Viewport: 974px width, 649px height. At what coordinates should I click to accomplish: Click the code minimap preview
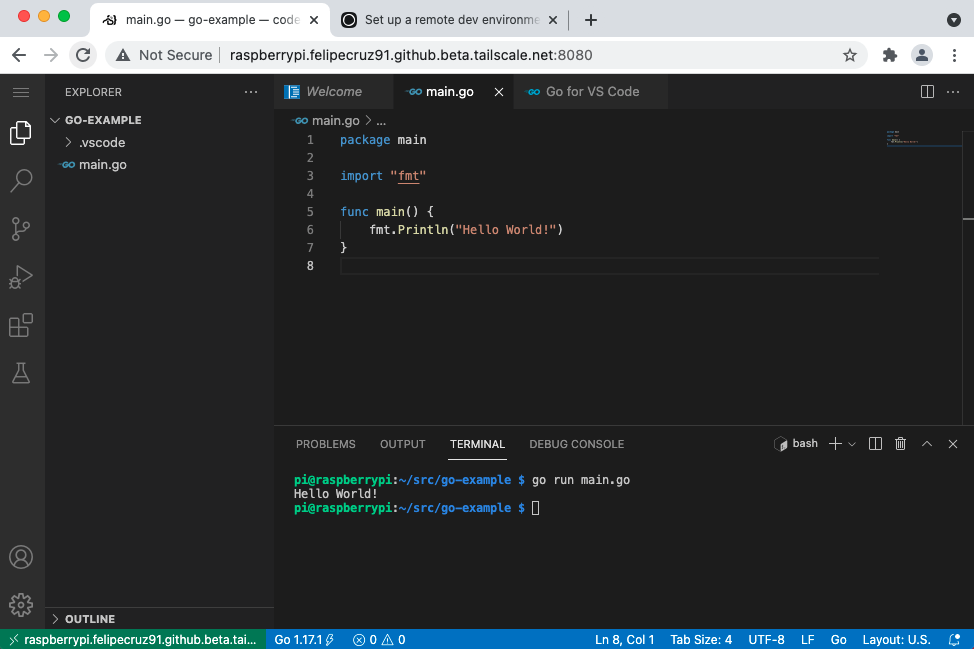(923, 138)
